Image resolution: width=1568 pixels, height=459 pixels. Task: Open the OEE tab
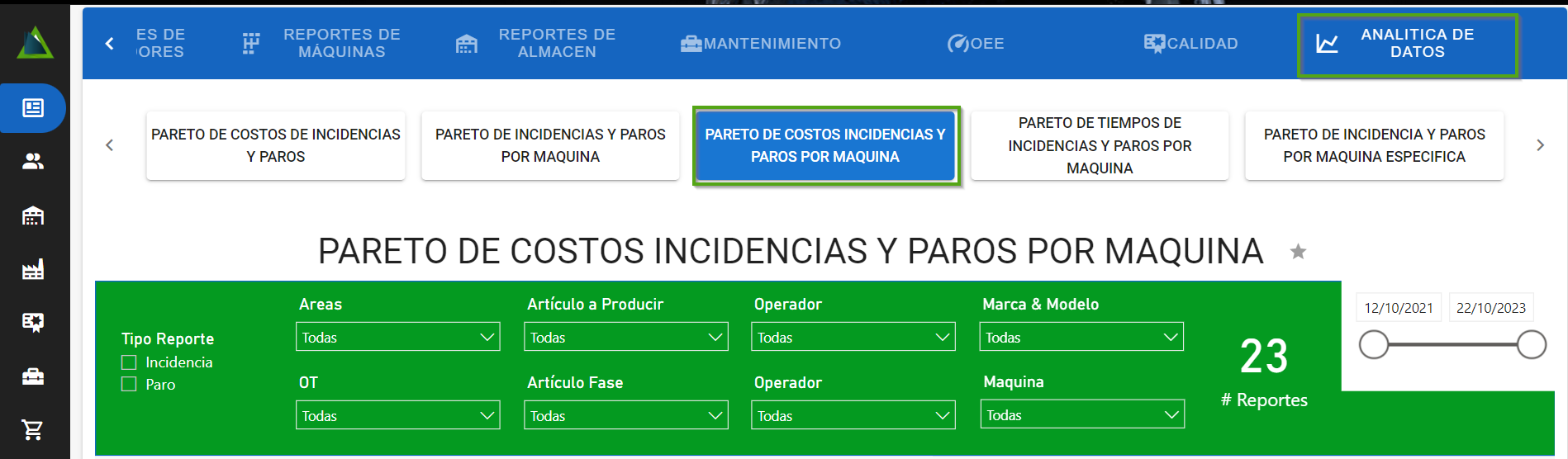[976, 44]
